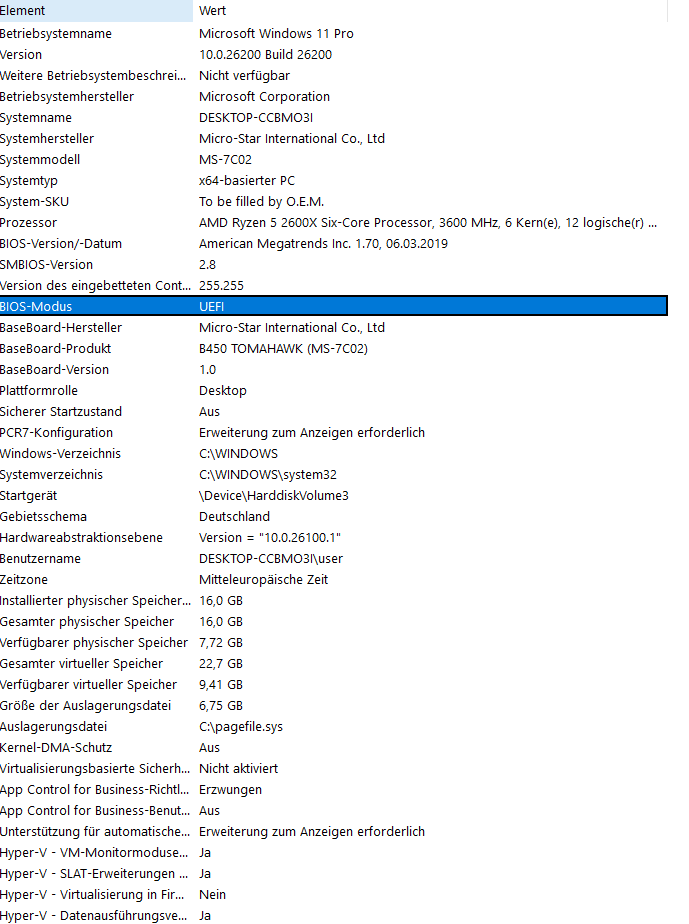Select the Systemhersteller row
Screen dimensions: 689x924
(334, 138)
